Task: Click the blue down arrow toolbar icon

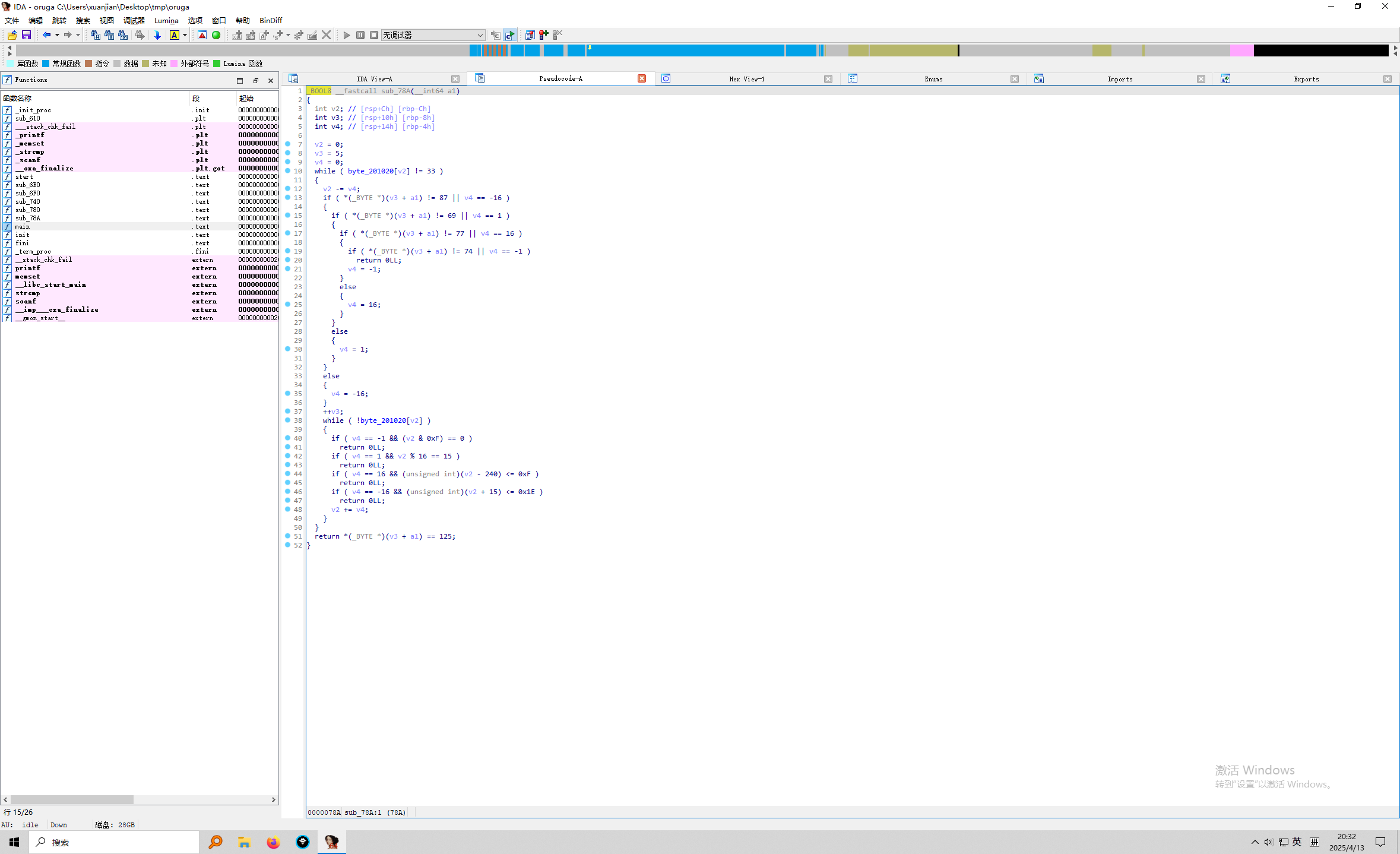Action: [157, 35]
